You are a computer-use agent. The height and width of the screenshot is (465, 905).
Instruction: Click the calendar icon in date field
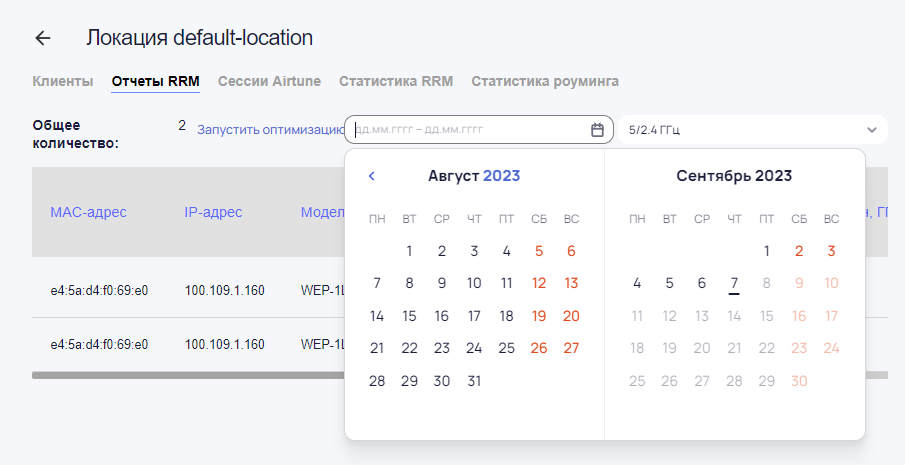click(597, 130)
